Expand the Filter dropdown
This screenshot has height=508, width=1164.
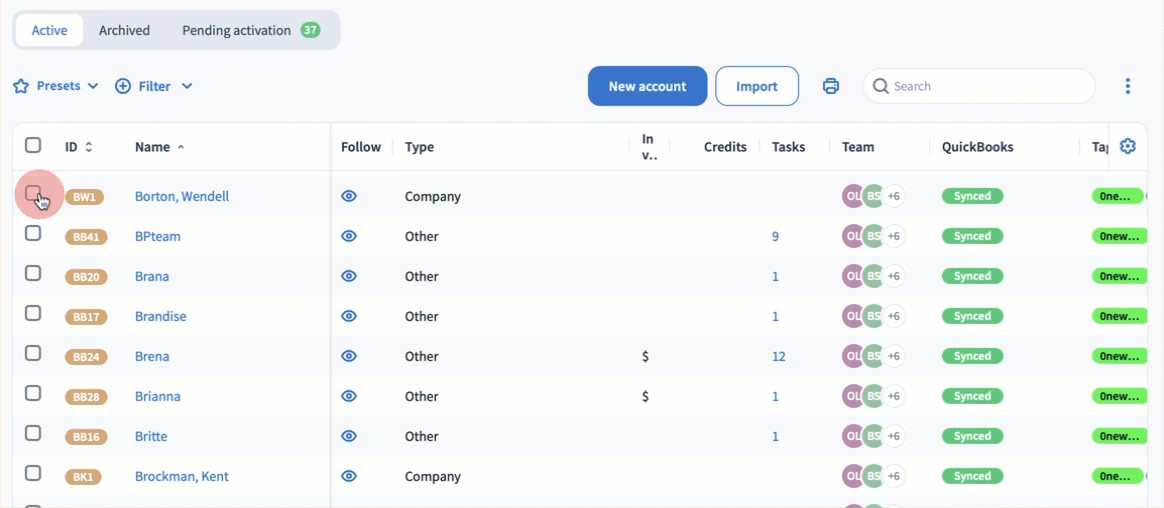click(154, 86)
